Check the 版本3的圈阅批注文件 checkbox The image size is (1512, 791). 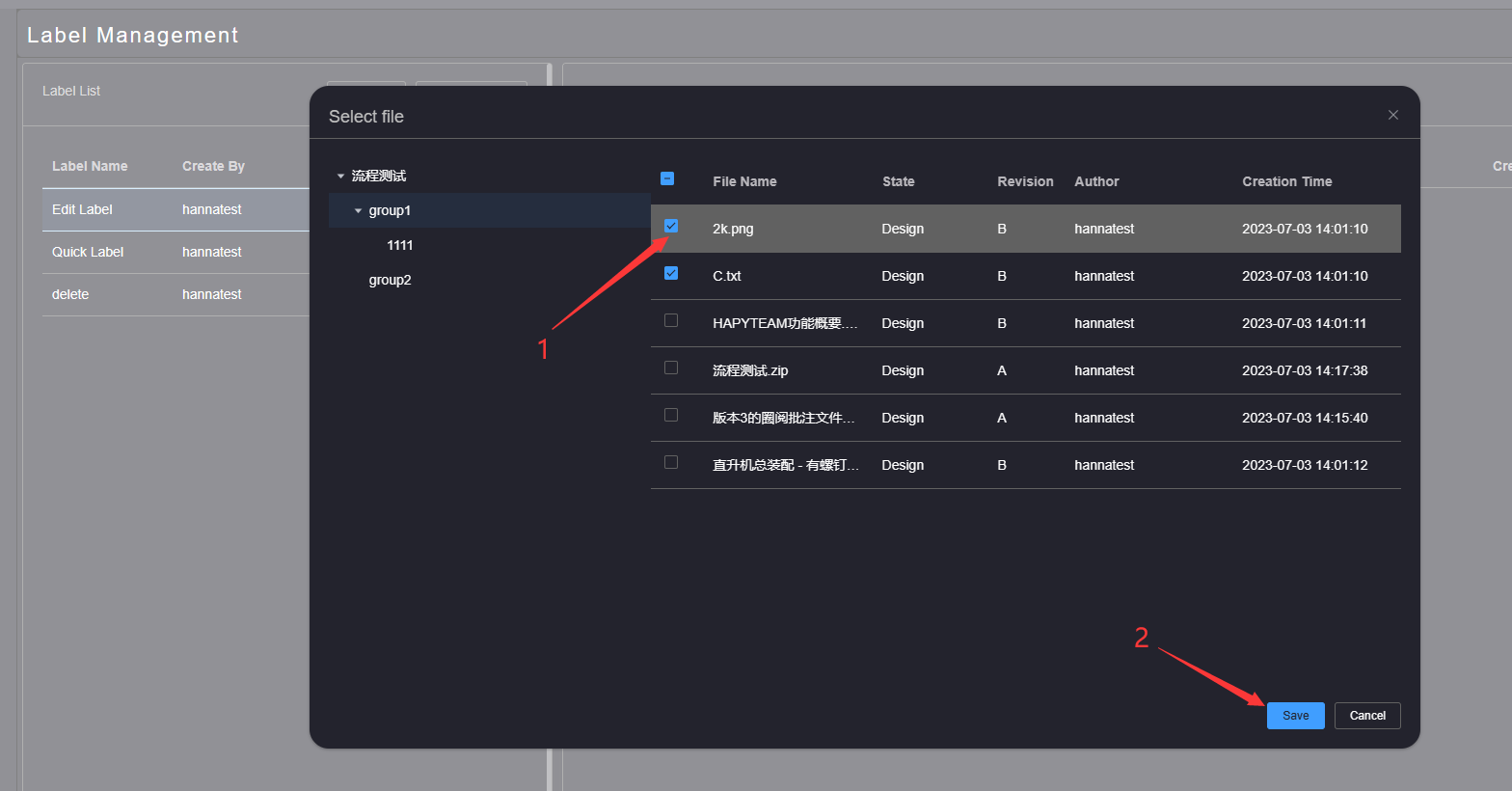click(671, 415)
